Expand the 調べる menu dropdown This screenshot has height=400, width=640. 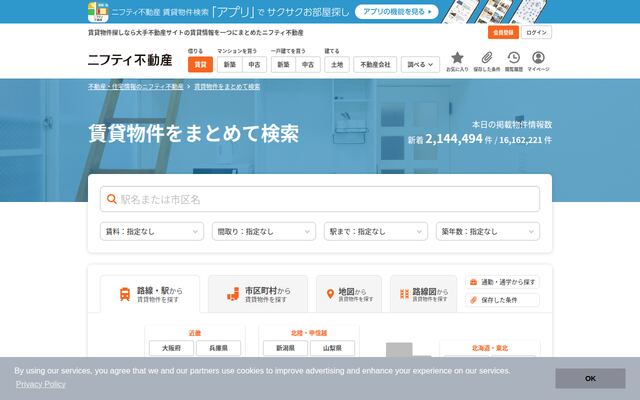(x=420, y=64)
